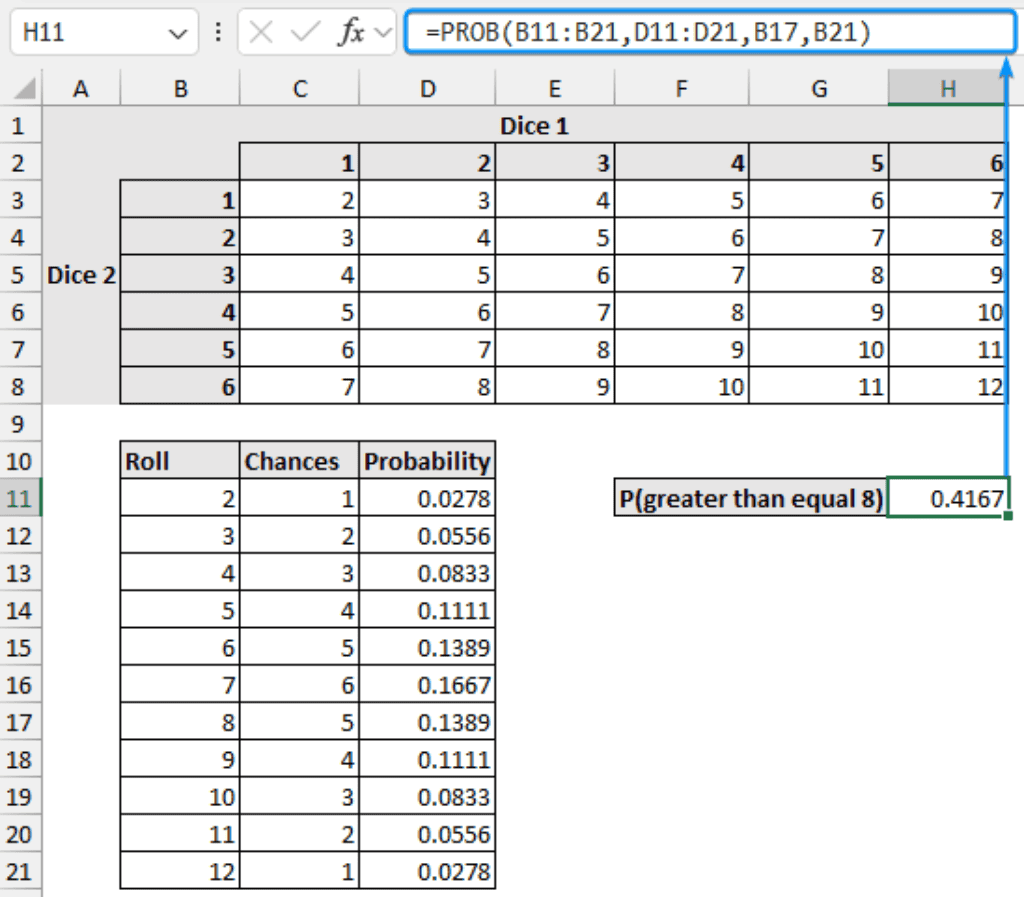This screenshot has width=1024, height=897.
Task: Click the P(greater than equal 8) label cell
Action: pos(750,498)
